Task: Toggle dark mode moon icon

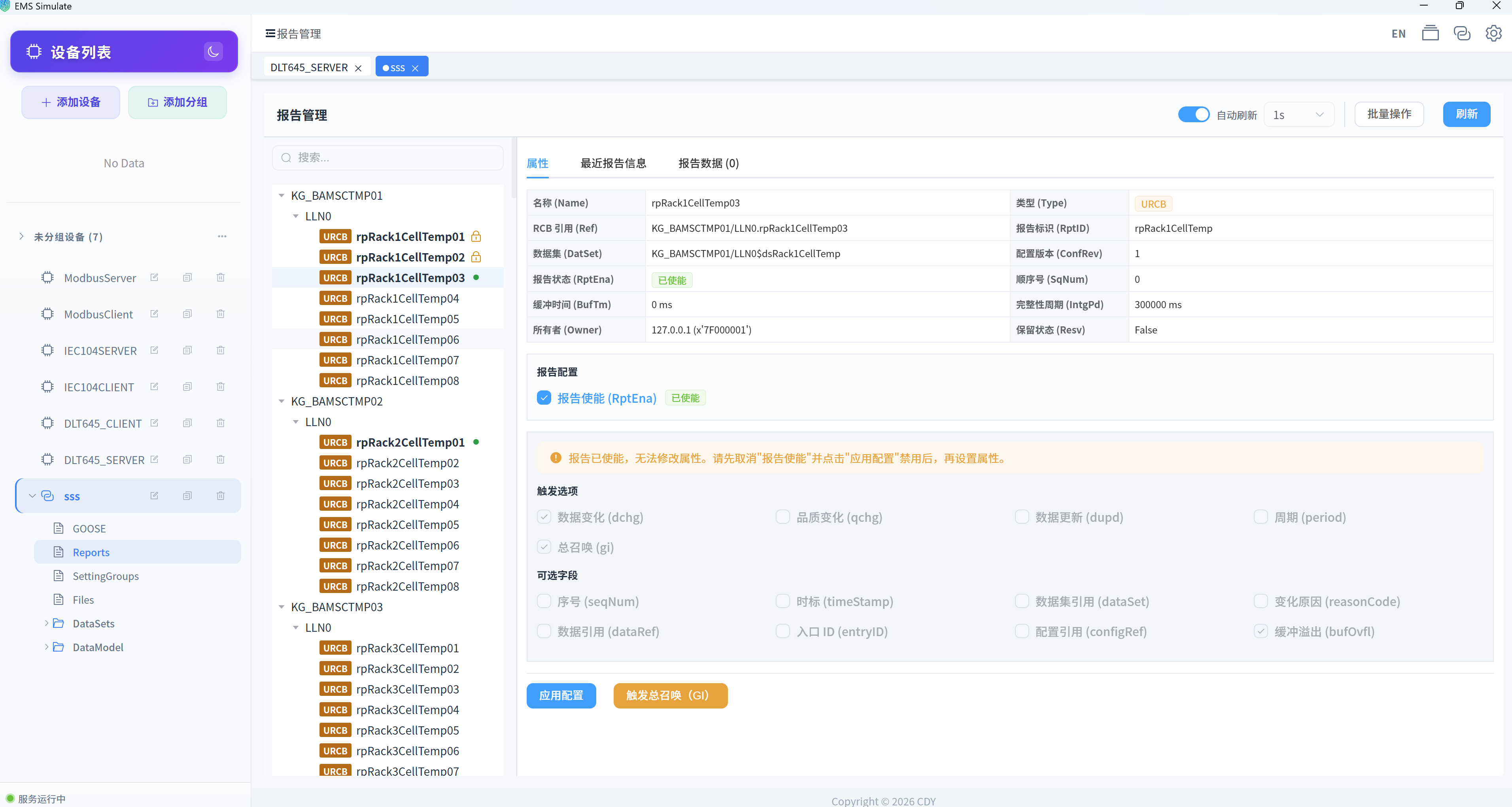Action: [x=213, y=52]
